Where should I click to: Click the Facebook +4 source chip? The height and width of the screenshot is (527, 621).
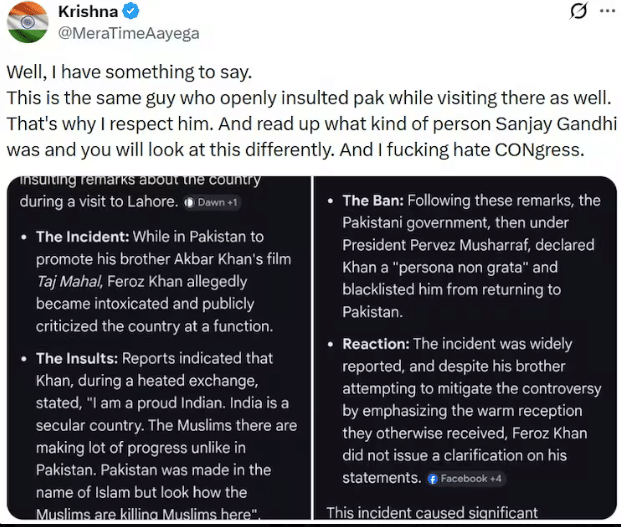coord(463,479)
